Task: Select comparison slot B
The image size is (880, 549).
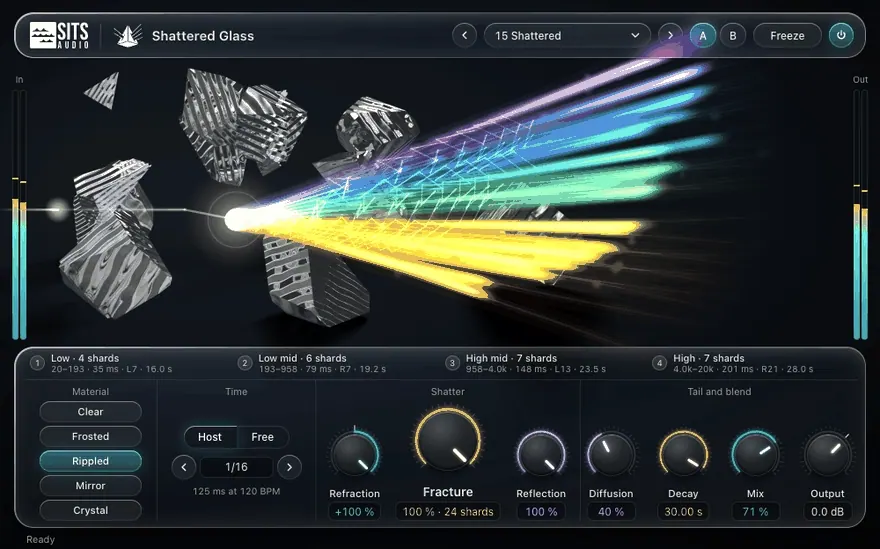Action: click(732, 35)
